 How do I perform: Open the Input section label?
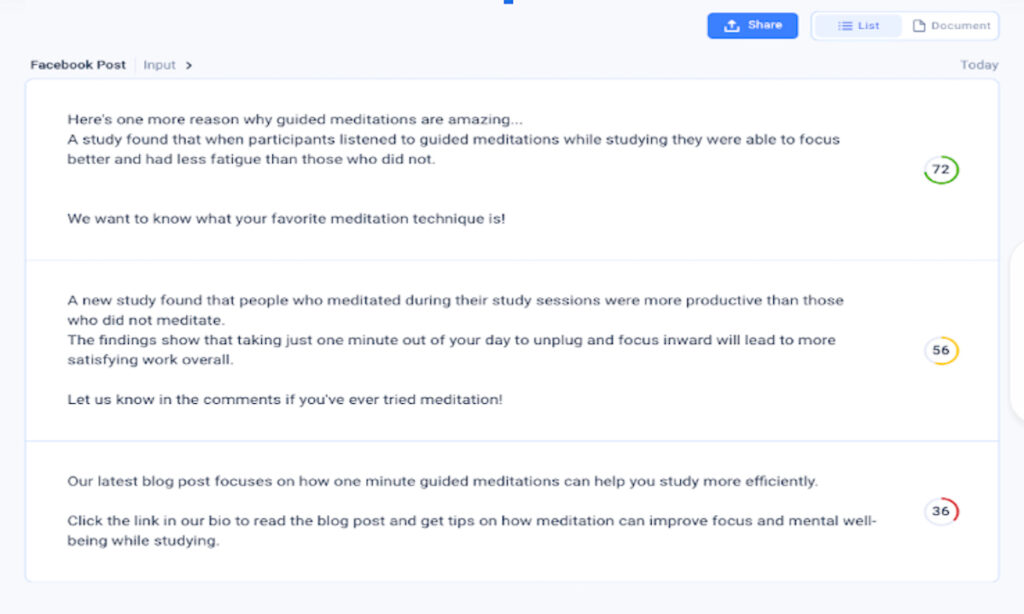(159, 65)
